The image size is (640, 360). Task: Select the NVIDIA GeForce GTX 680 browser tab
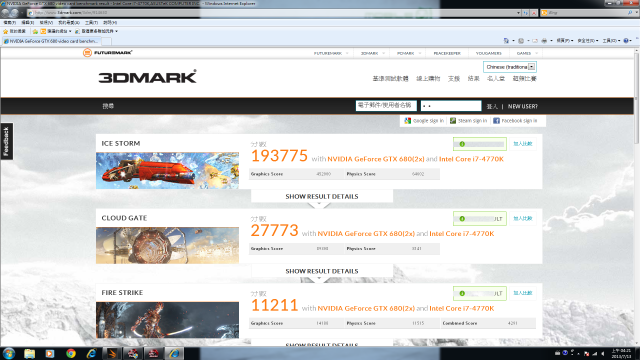click(x=51, y=41)
